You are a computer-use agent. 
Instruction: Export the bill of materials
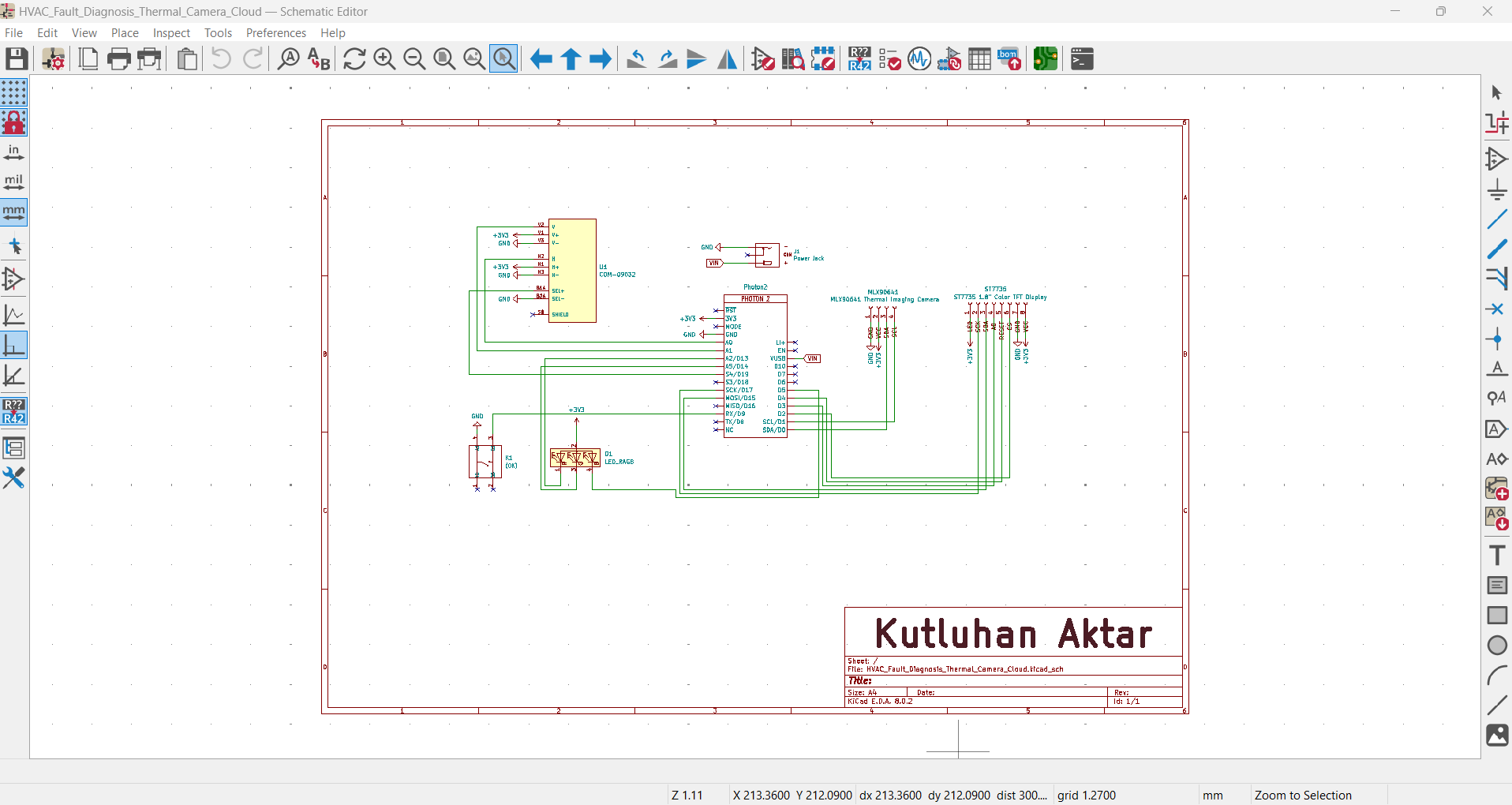pyautogui.click(x=1008, y=58)
